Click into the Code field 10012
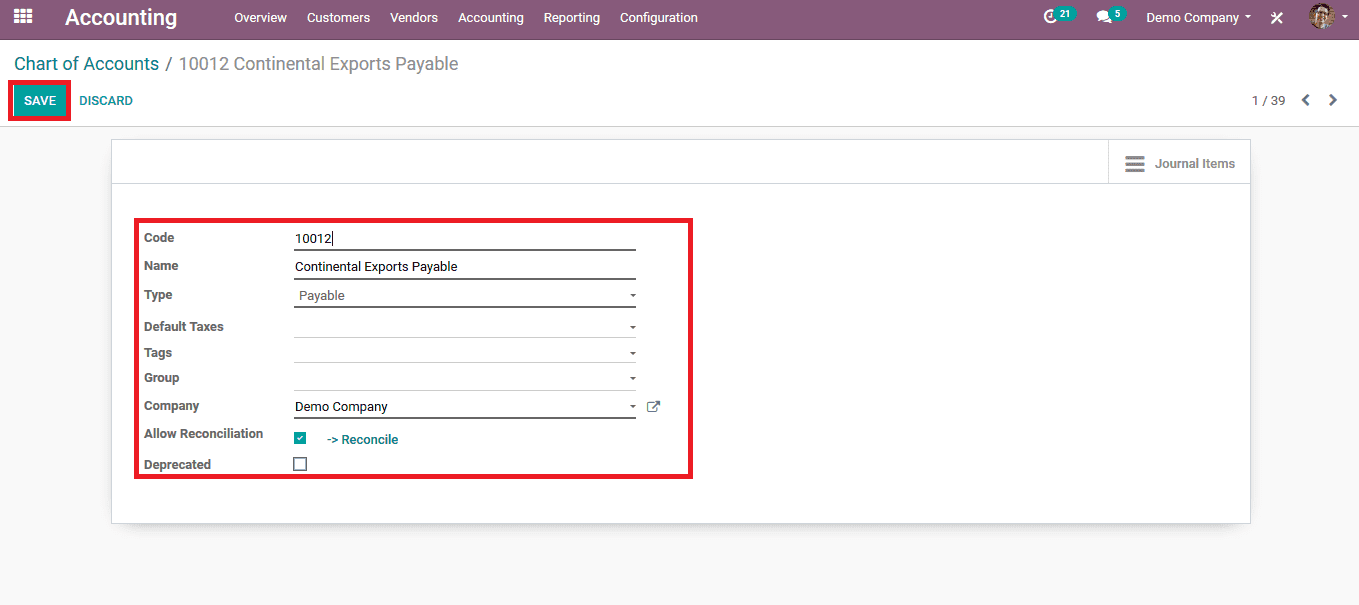Image resolution: width=1359 pixels, height=605 pixels. pyautogui.click(x=465, y=239)
